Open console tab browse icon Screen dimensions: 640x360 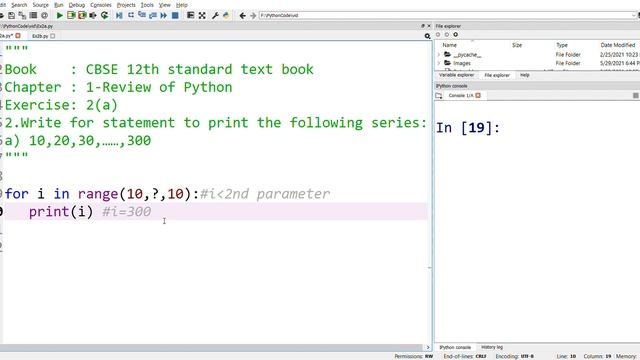pos(439,96)
